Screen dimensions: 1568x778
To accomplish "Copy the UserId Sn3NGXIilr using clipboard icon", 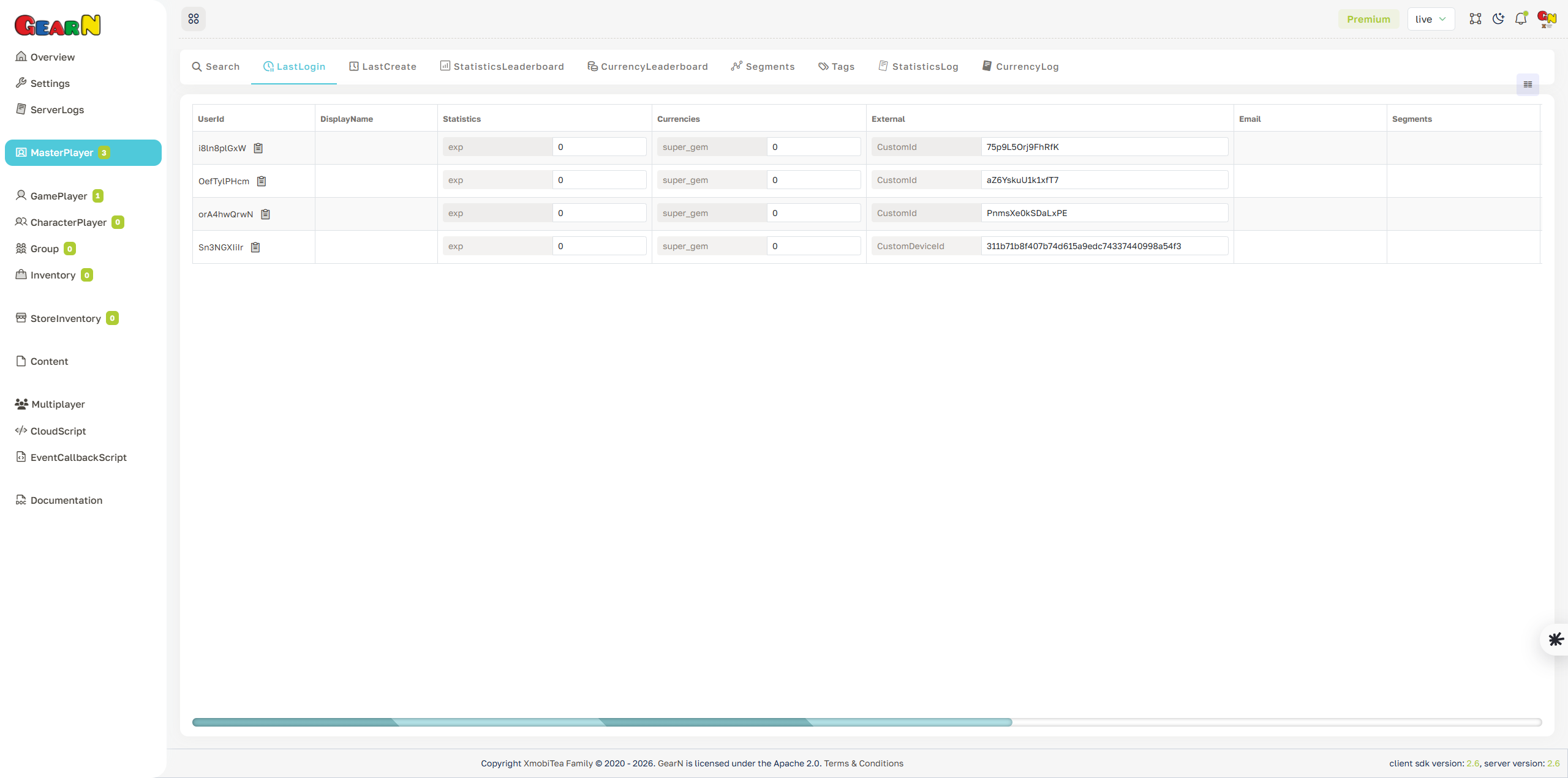I will (255, 247).
